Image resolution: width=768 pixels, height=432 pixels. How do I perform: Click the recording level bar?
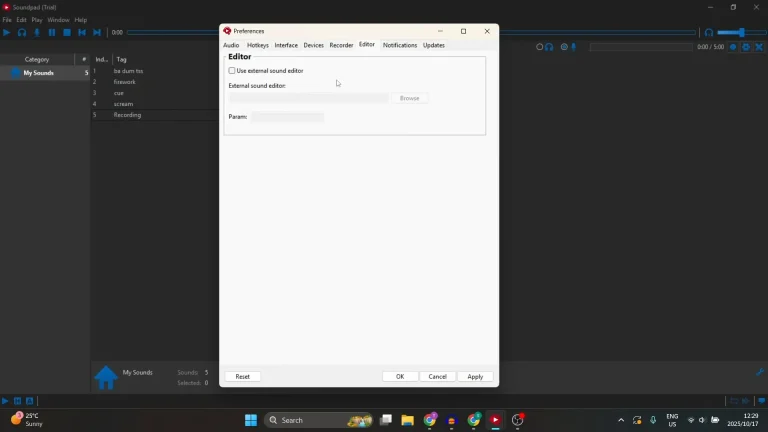(x=641, y=47)
